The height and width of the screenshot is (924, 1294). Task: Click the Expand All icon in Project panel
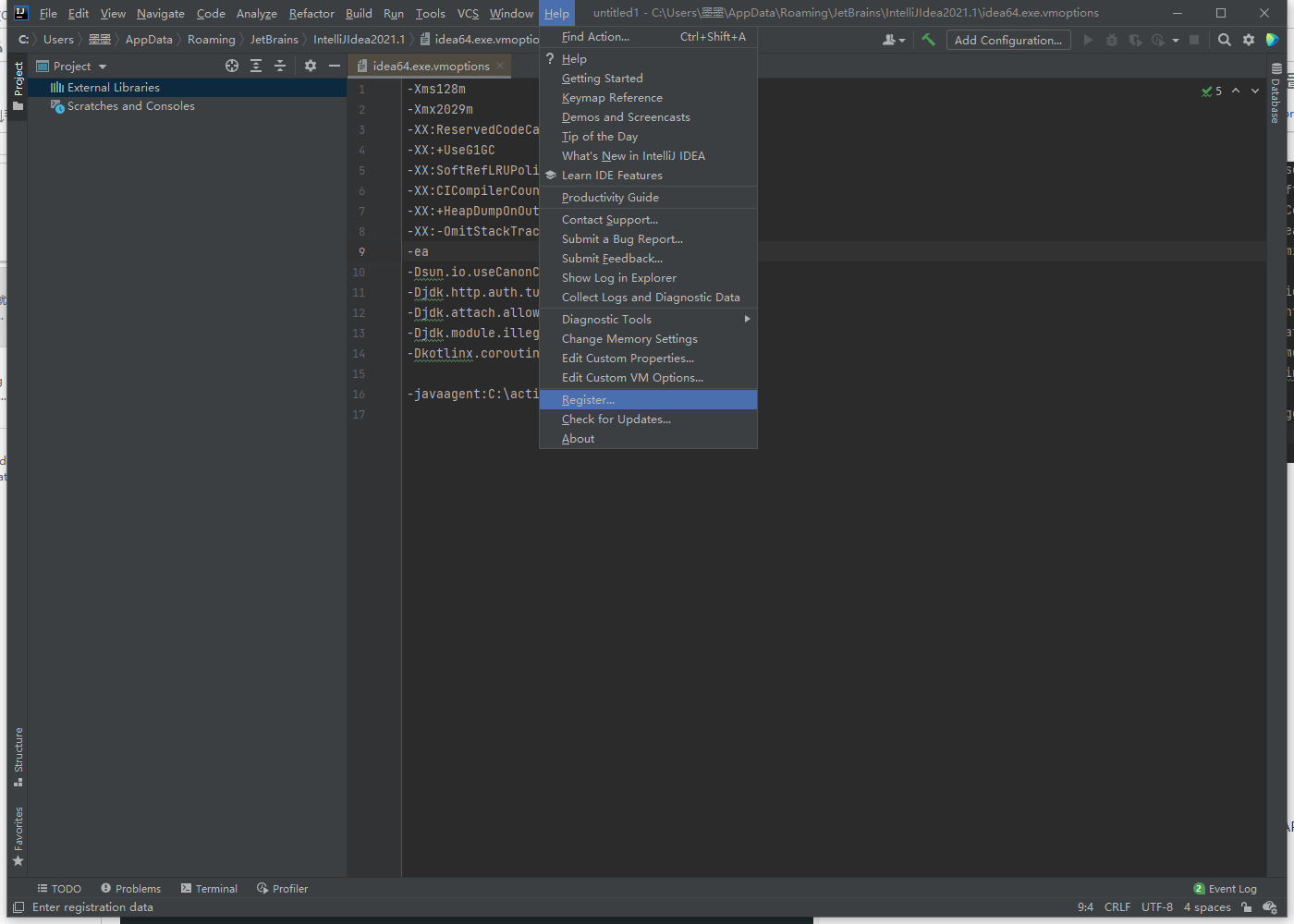(256, 66)
